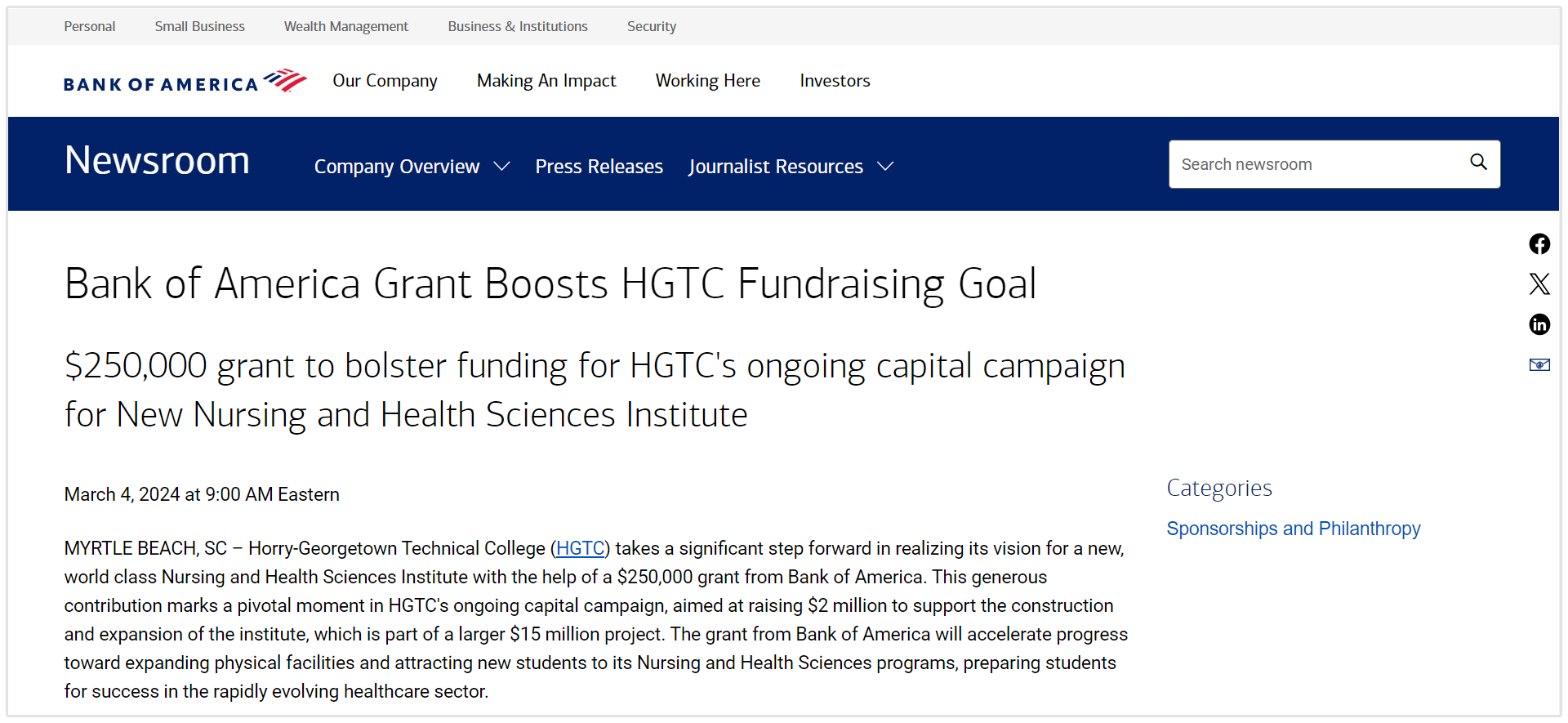Switch to Small Business site
1568x723 pixels.
click(x=199, y=26)
